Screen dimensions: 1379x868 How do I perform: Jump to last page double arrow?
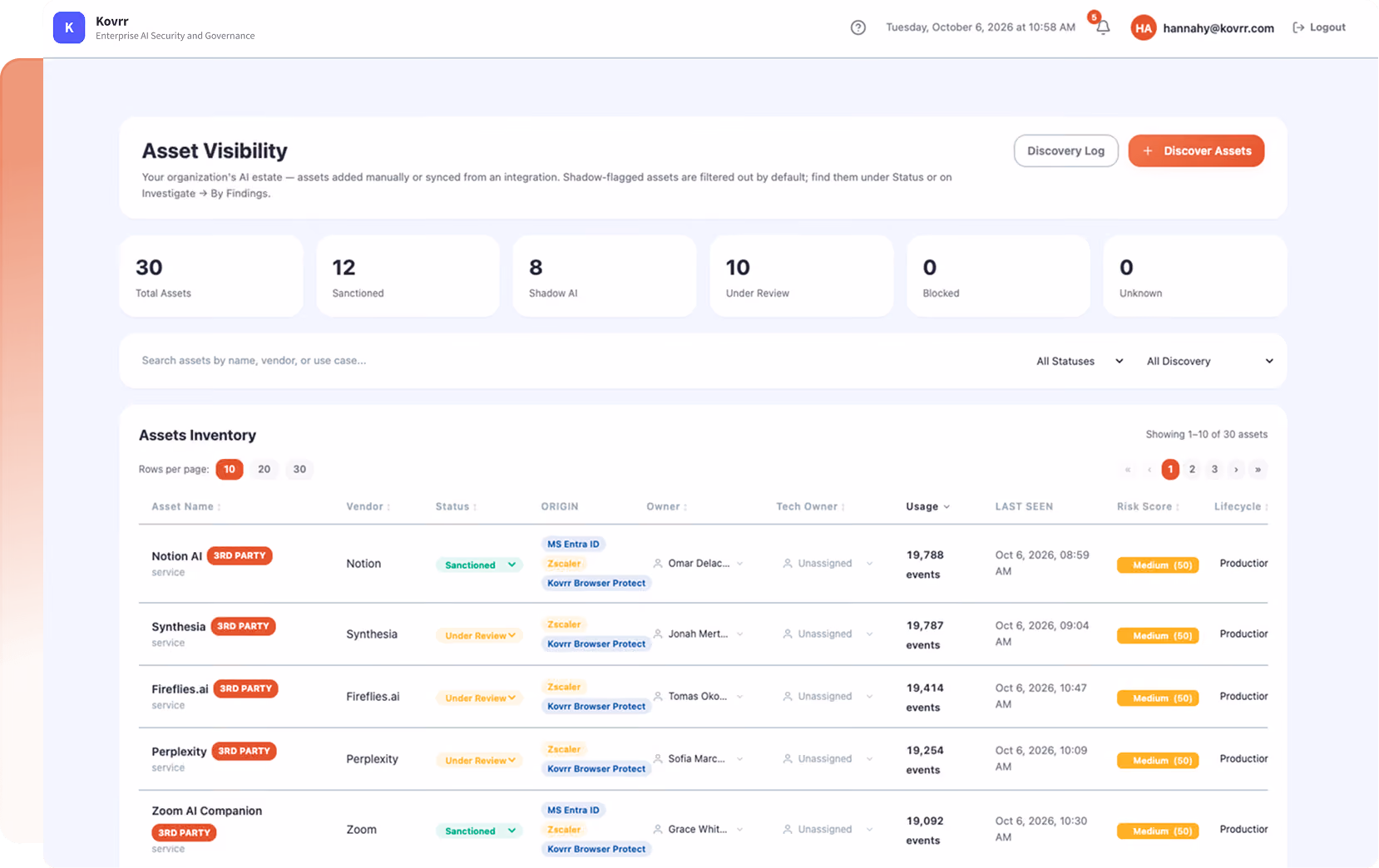click(x=1258, y=469)
